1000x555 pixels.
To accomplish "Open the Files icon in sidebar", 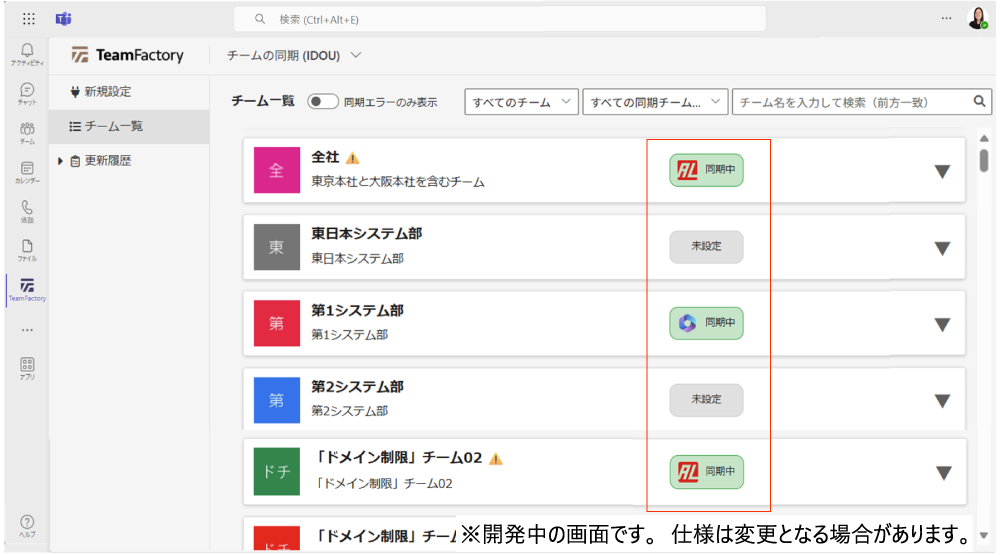I will click(x=27, y=249).
